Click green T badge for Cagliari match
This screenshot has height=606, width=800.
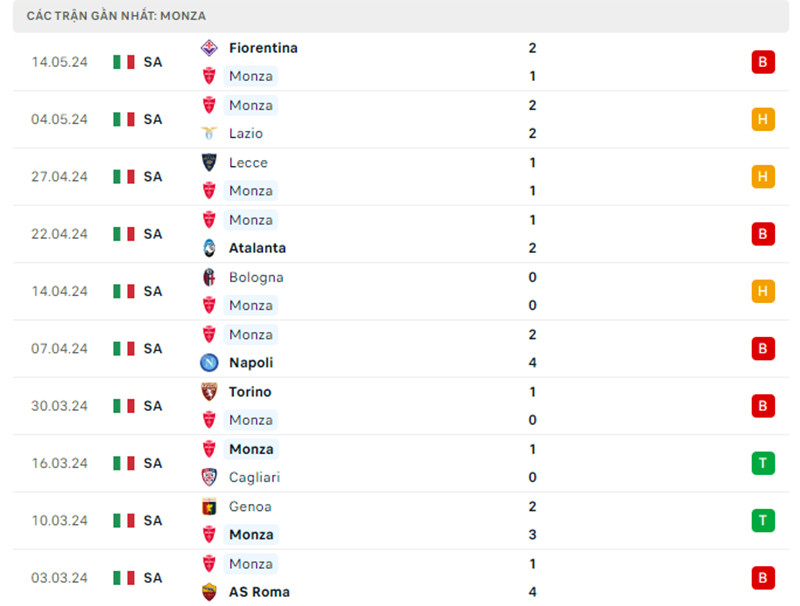763,463
